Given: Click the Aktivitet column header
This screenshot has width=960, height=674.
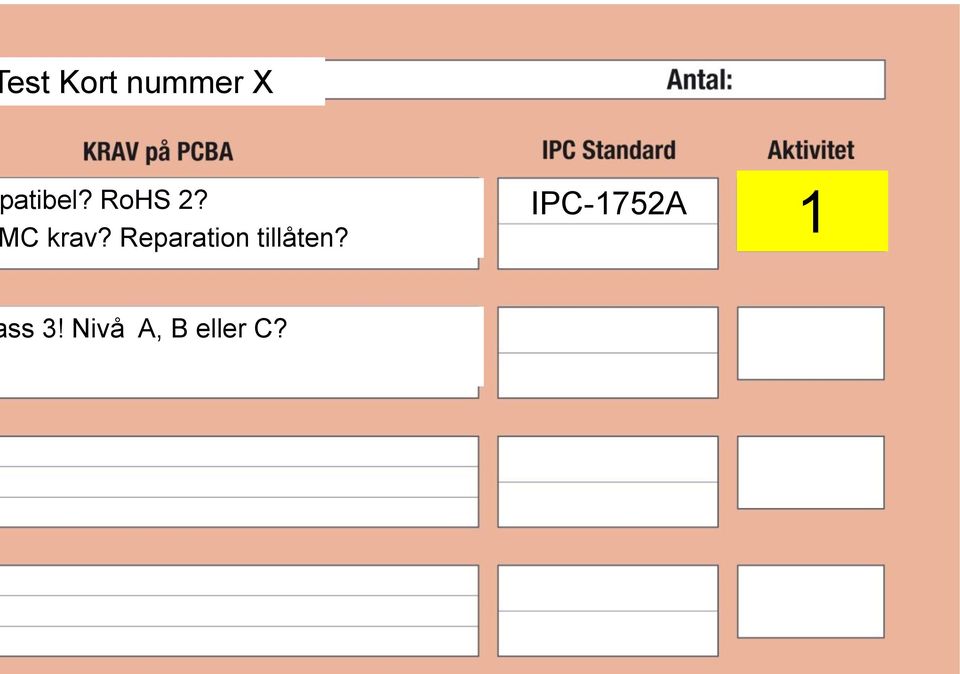Looking at the screenshot, I should tap(811, 150).
